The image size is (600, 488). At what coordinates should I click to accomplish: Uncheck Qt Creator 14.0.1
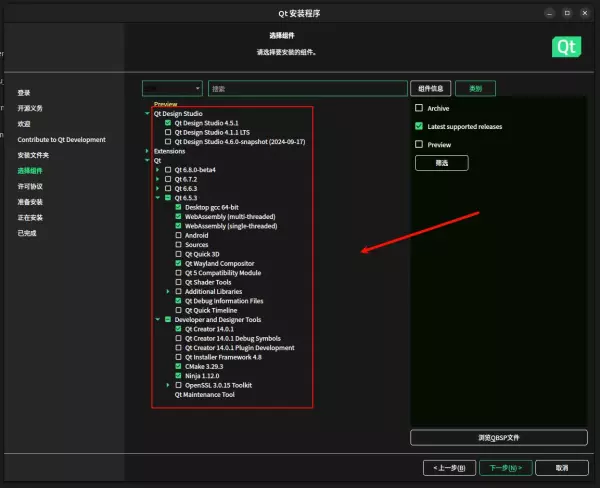[178, 329]
